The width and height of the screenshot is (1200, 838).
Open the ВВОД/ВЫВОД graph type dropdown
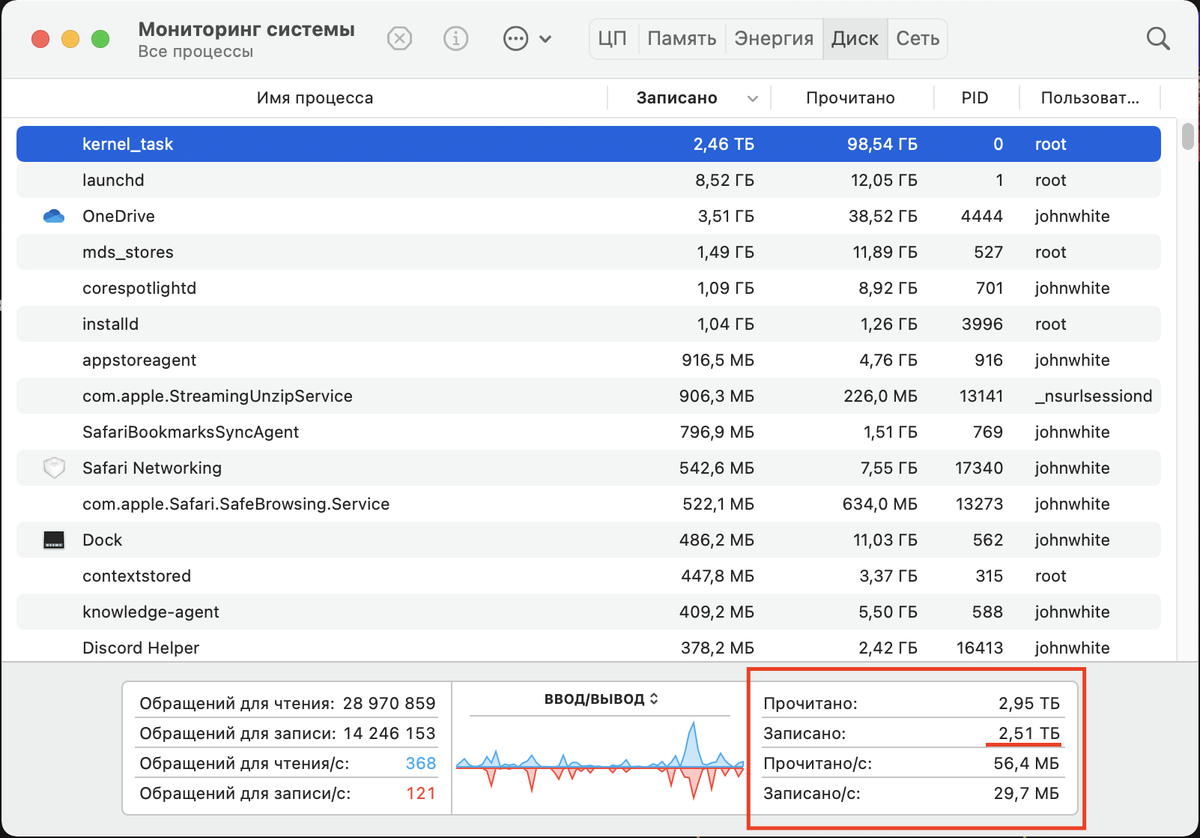(x=601, y=699)
